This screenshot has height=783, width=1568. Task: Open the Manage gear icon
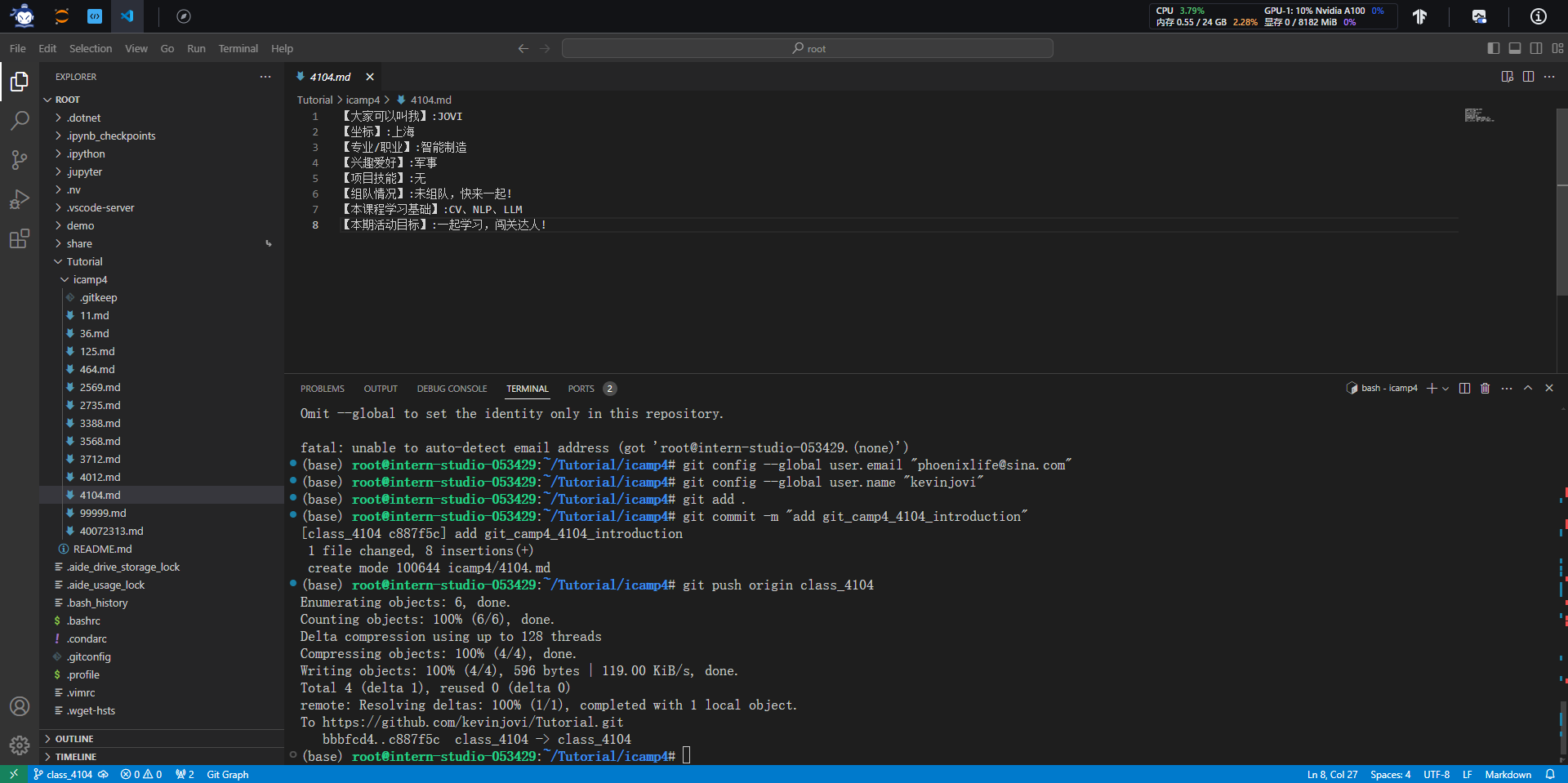[20, 745]
